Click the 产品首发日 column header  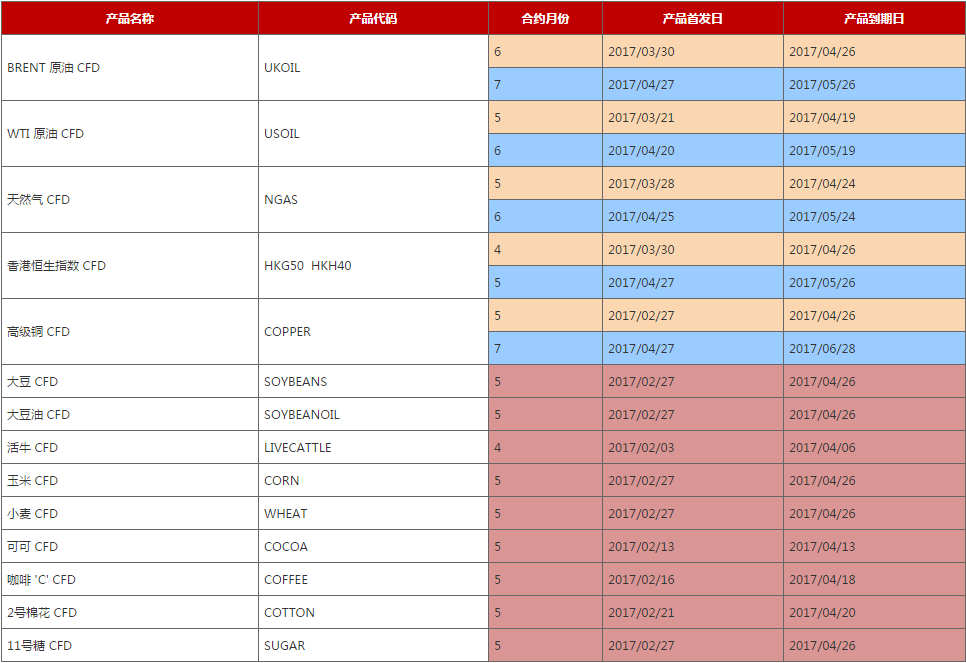pyautogui.click(x=692, y=18)
